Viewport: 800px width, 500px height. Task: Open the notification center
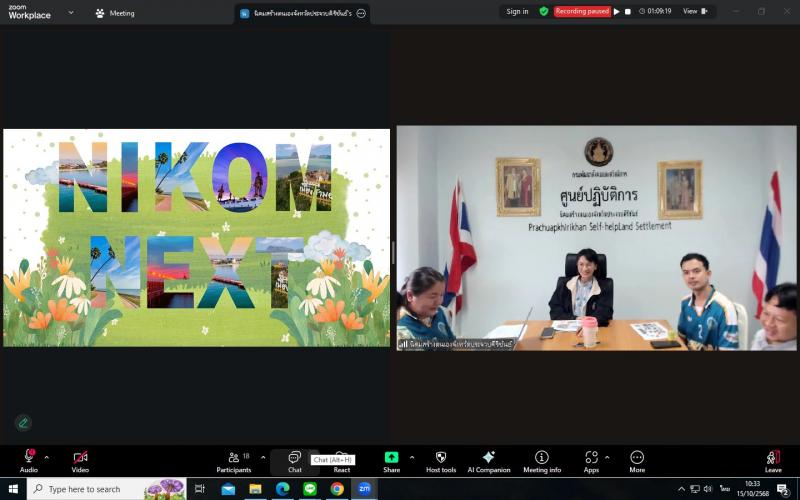(784, 489)
